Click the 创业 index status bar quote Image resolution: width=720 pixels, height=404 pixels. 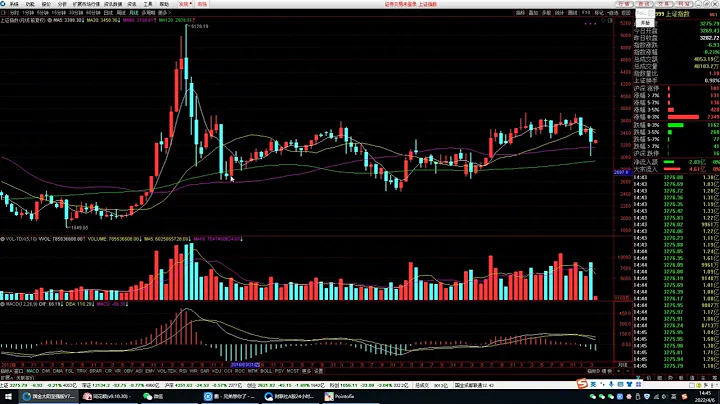(285, 385)
